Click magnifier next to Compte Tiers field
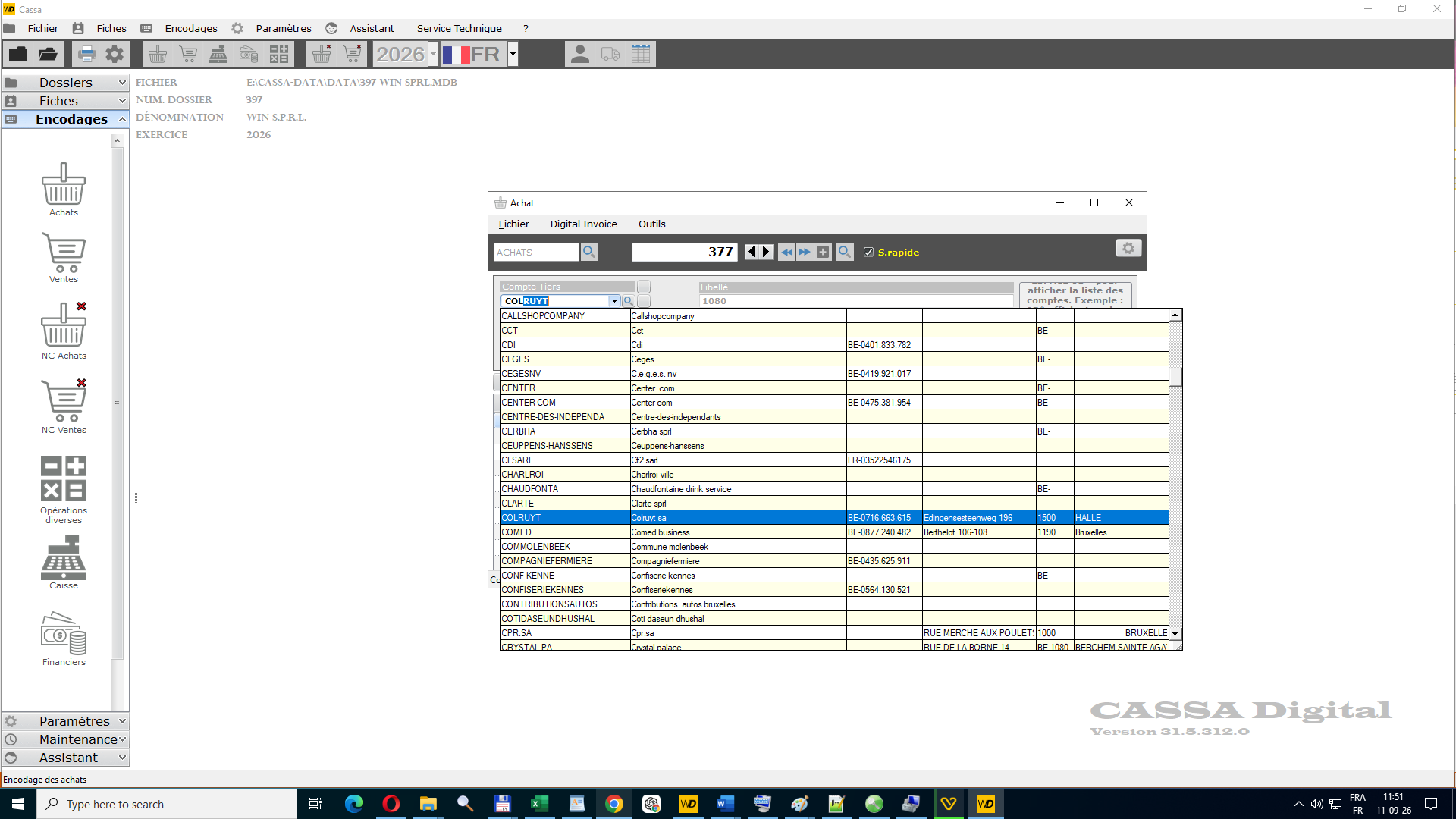 [x=629, y=301]
